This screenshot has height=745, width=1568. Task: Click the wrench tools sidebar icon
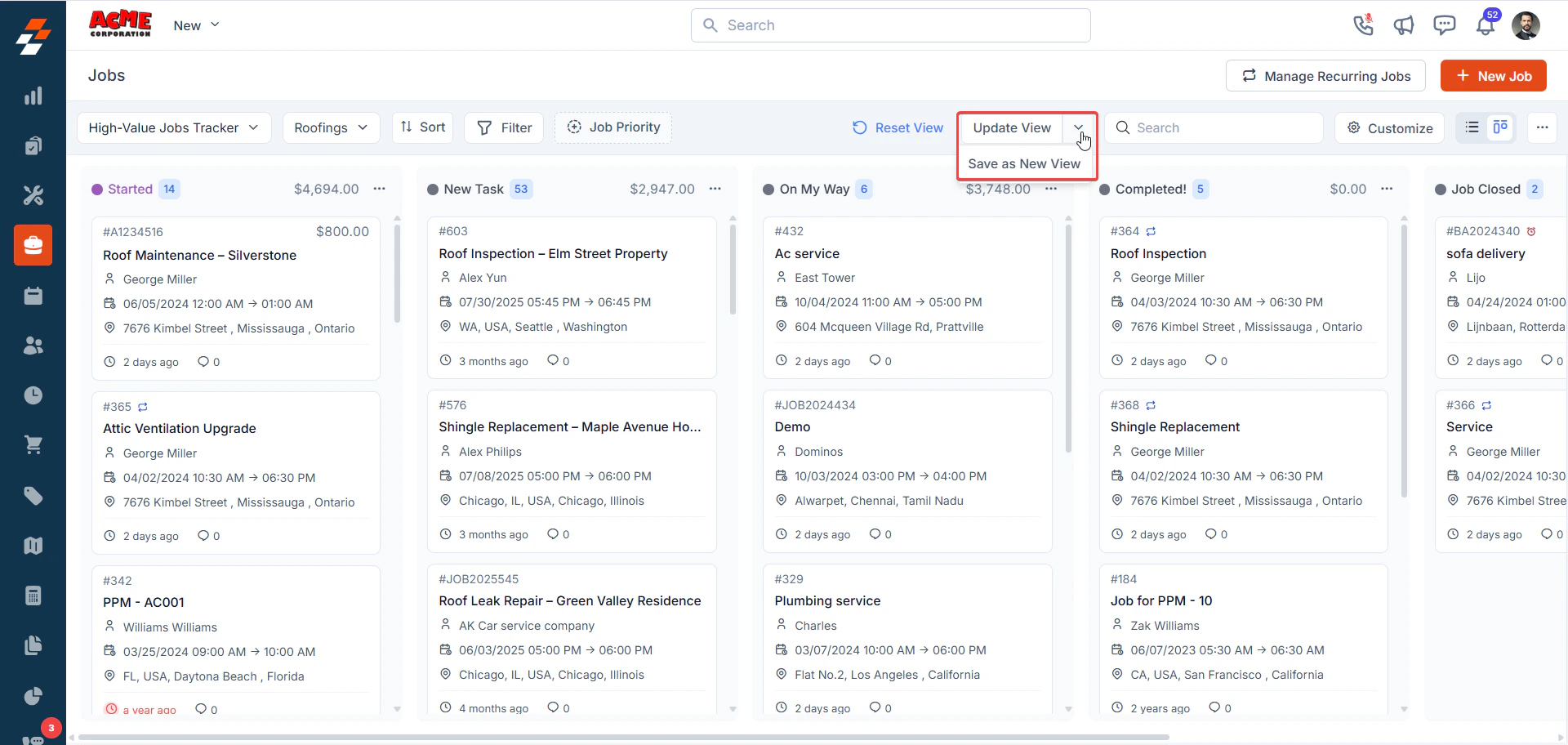(x=33, y=195)
